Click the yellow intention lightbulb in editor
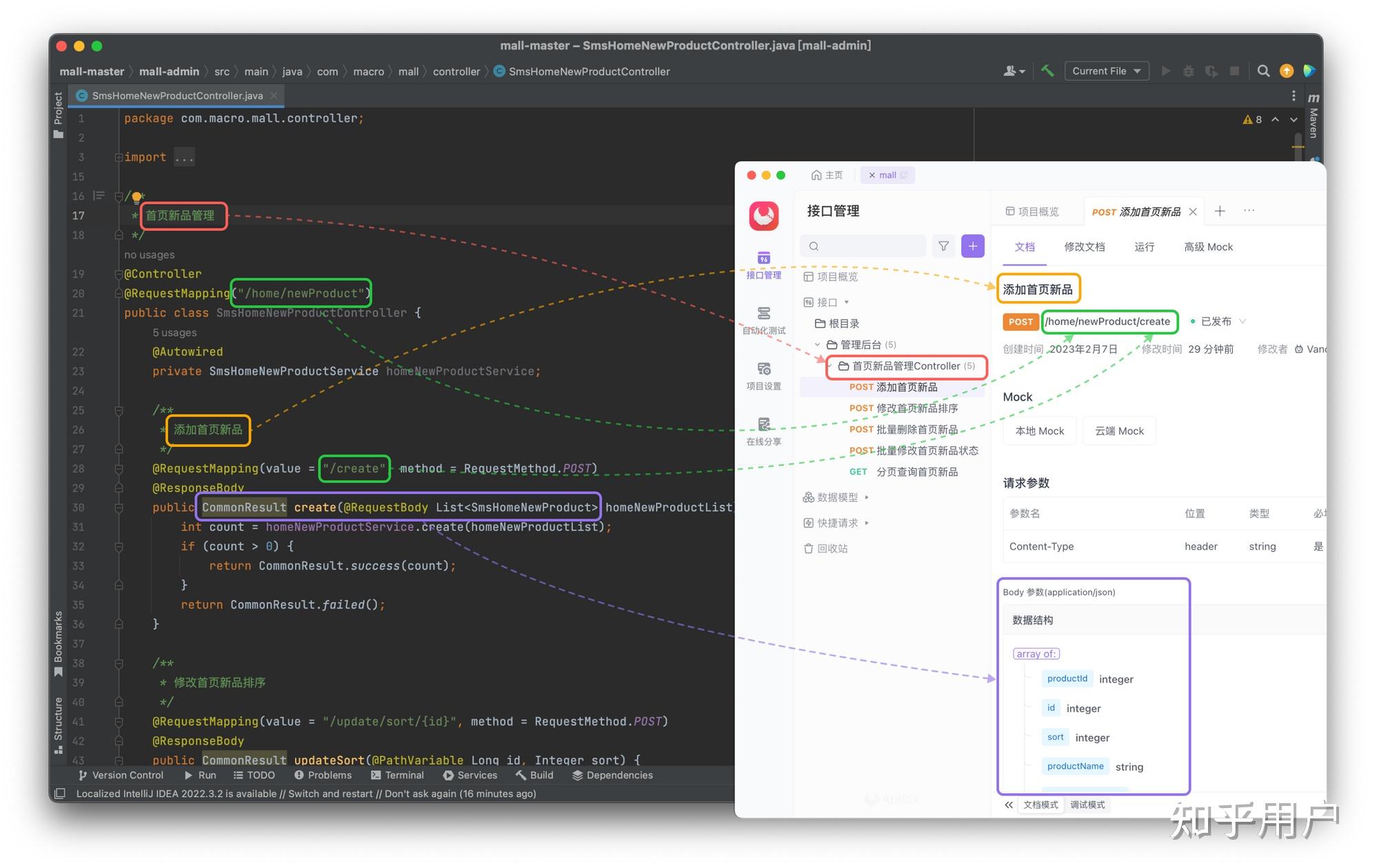 [x=137, y=196]
